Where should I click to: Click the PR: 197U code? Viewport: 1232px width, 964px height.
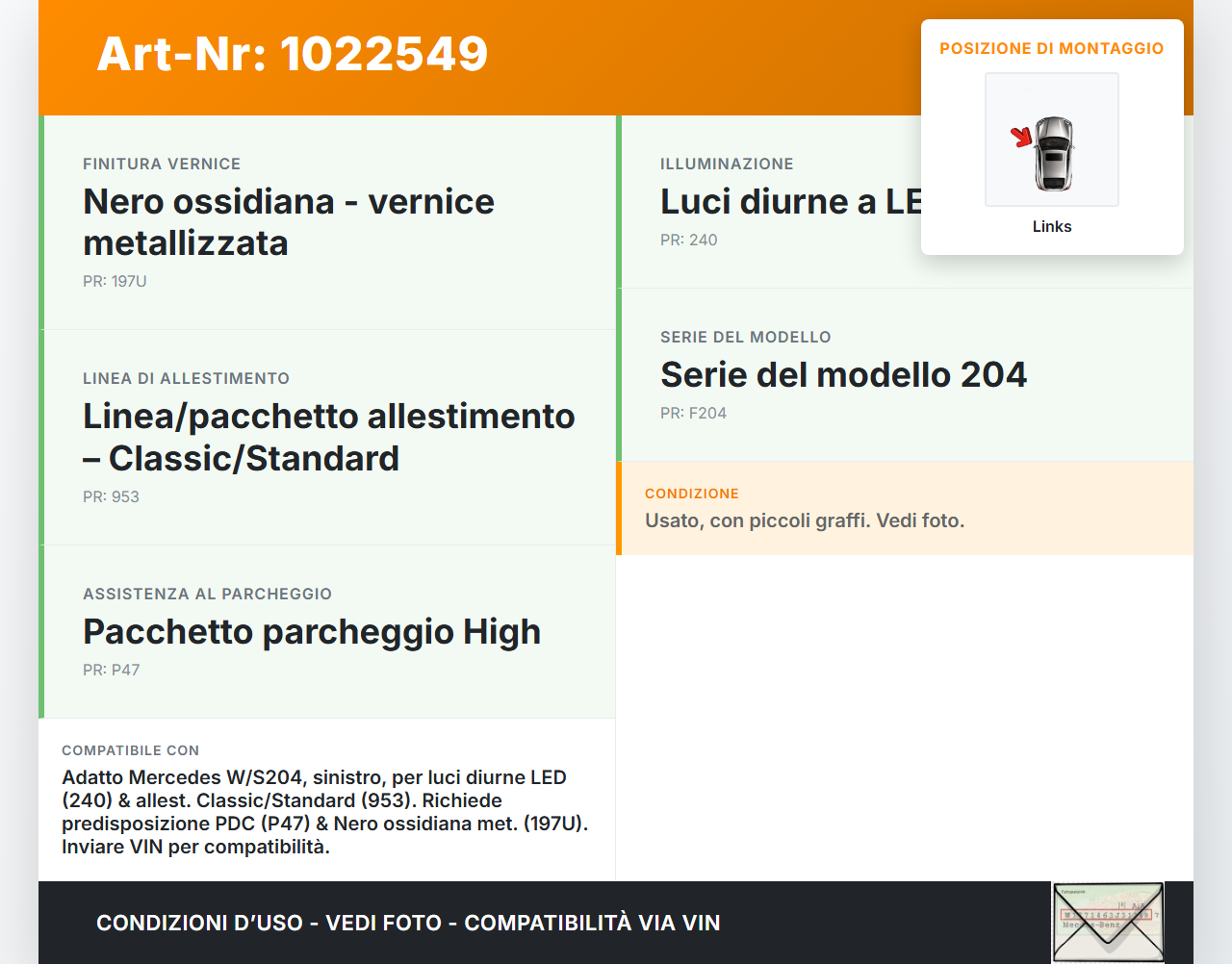tap(115, 281)
